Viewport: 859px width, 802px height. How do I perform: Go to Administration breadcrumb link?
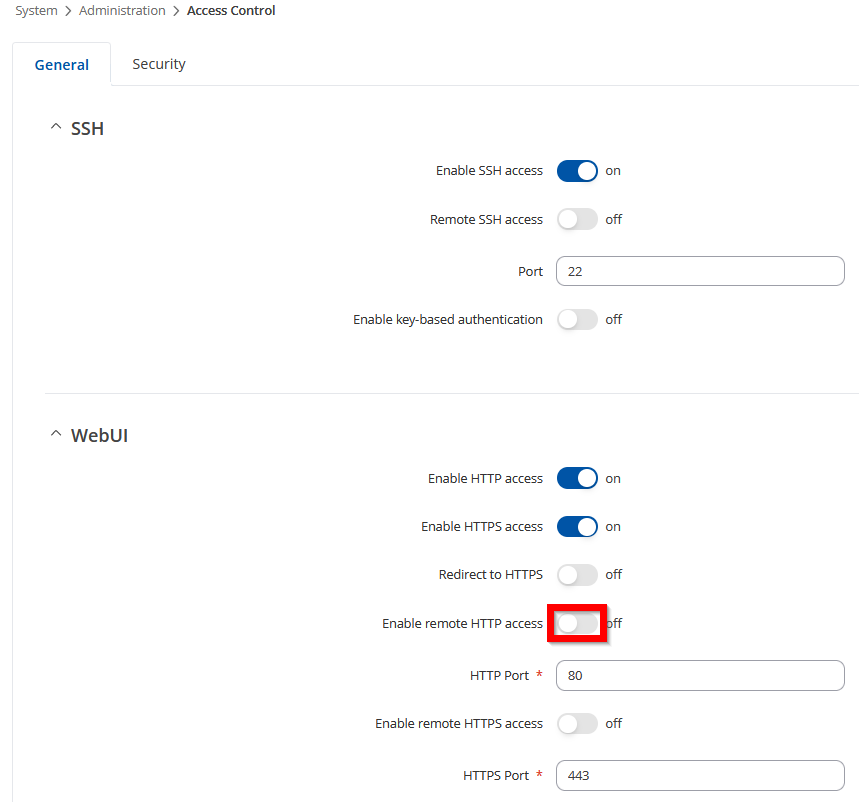click(x=122, y=10)
